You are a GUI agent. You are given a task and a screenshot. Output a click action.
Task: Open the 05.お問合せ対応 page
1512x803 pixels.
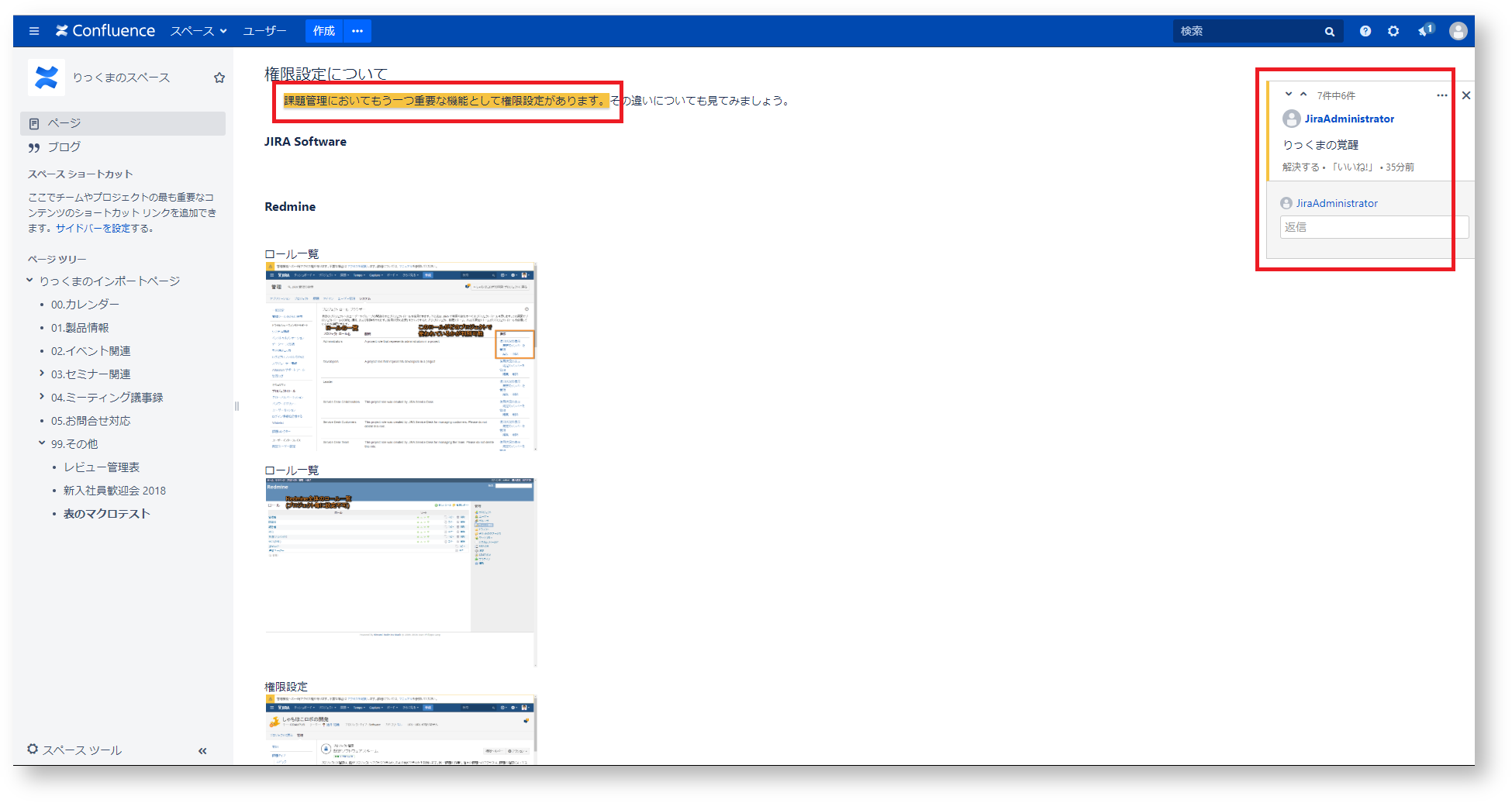click(91, 420)
